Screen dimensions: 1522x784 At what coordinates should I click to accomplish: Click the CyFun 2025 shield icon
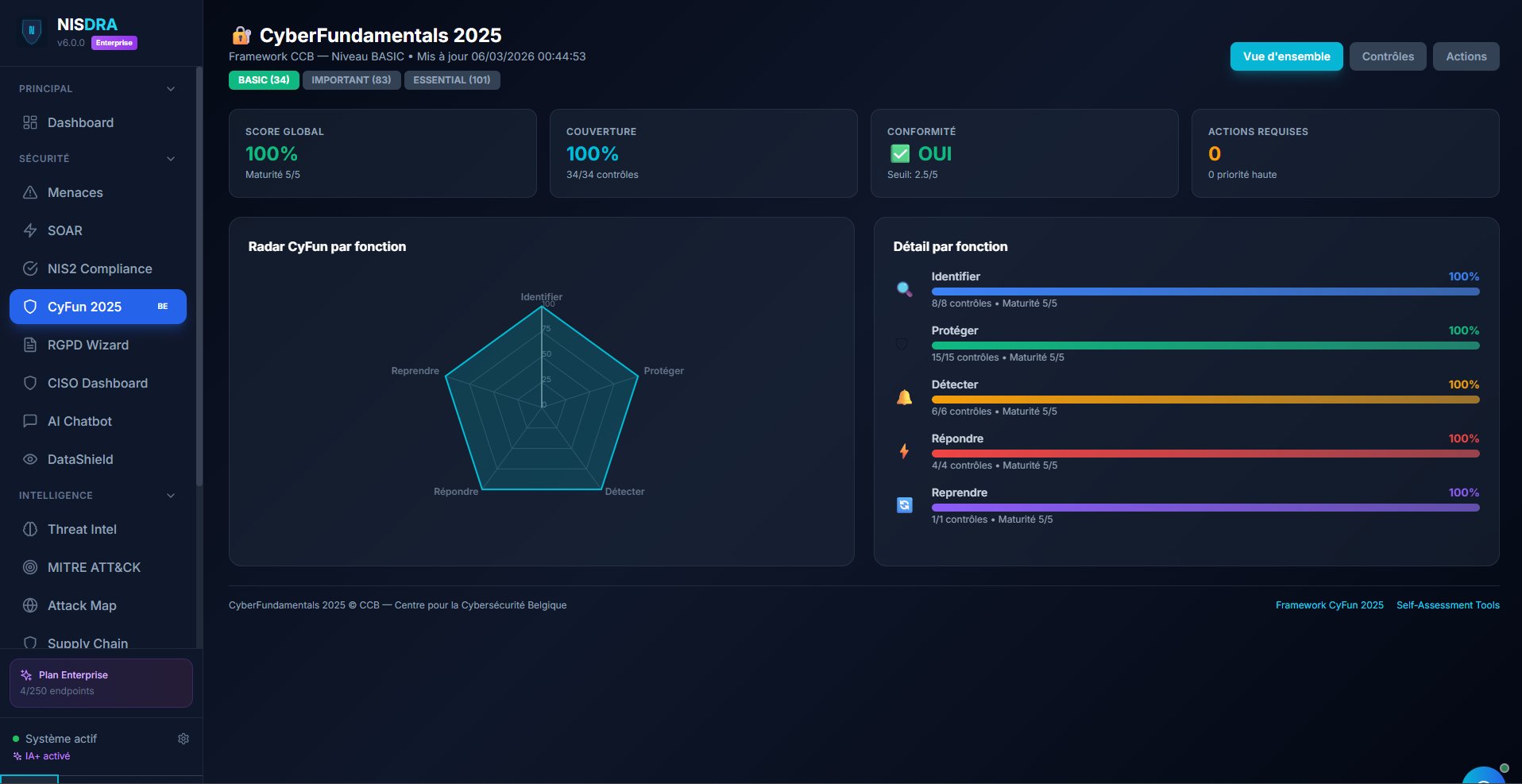tap(30, 307)
